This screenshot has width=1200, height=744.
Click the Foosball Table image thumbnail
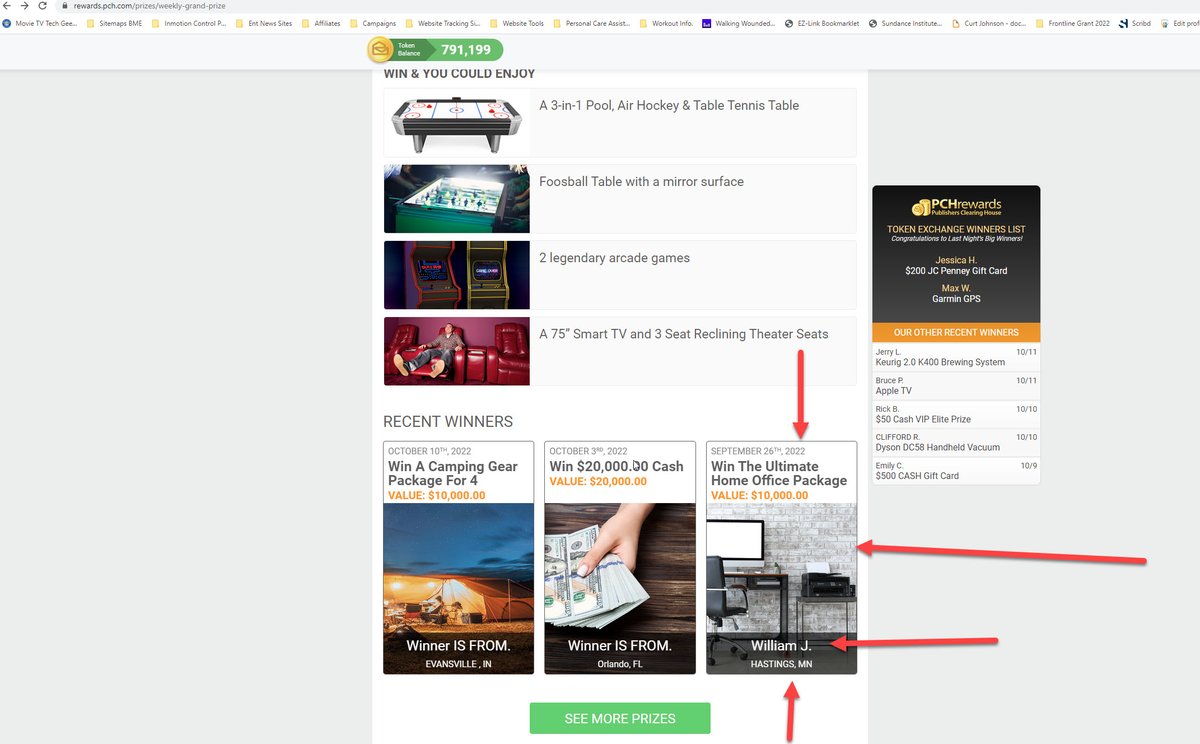point(456,199)
